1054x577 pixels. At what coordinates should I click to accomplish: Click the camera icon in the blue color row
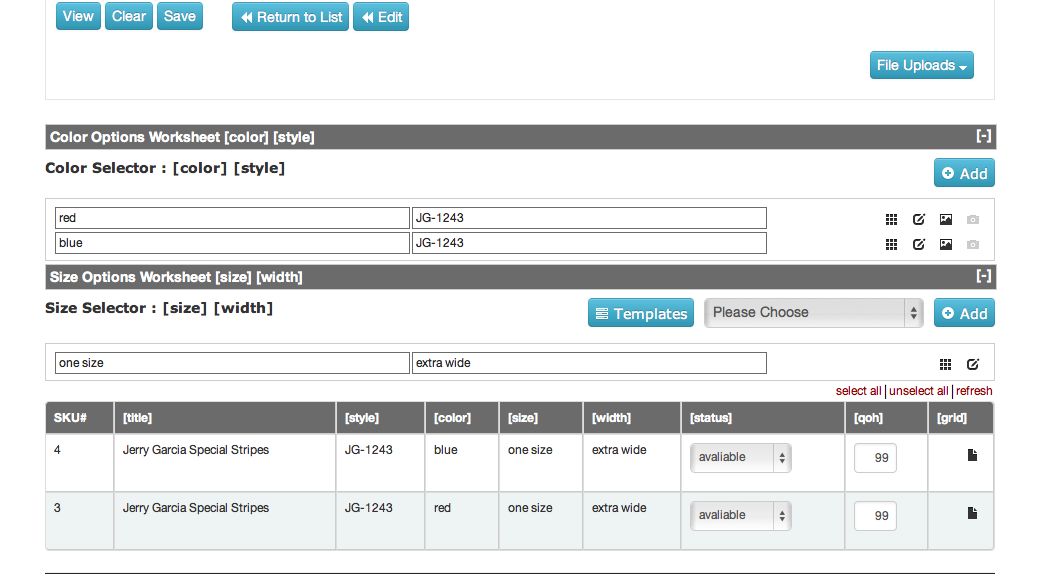[973, 244]
